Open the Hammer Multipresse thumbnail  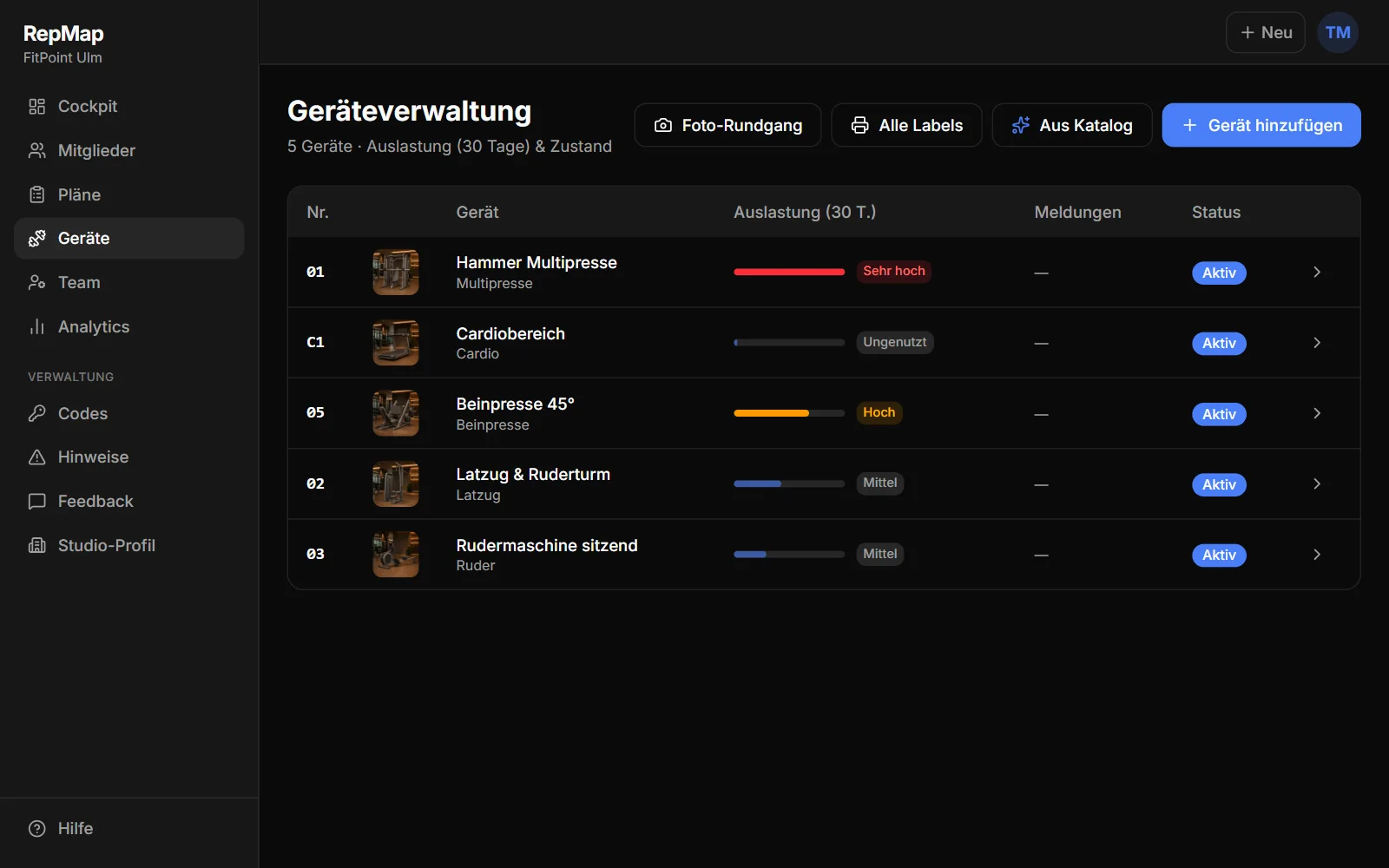396,273
